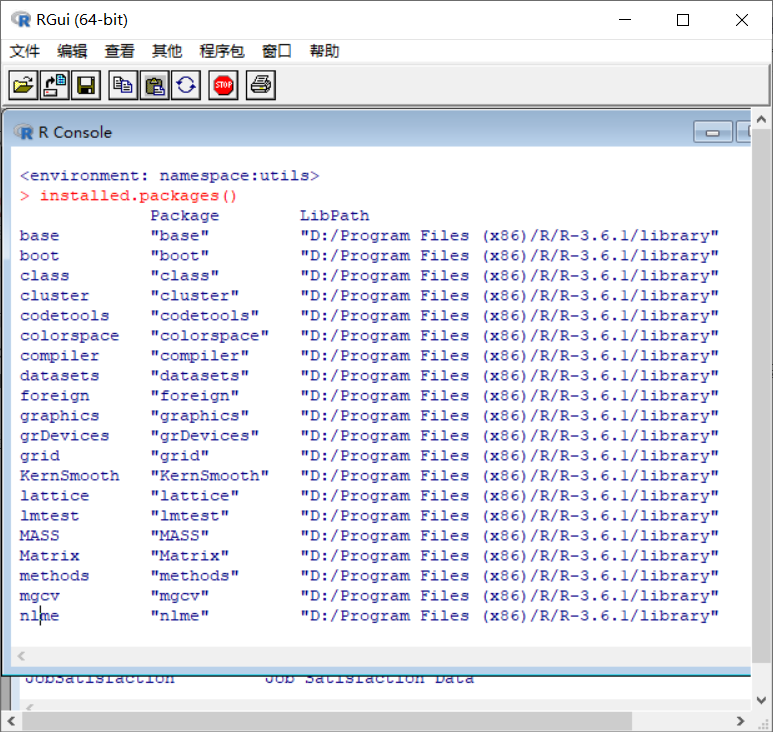Screen dimensions: 773x732
Task: Open the 程序包 menu
Action: click(222, 51)
